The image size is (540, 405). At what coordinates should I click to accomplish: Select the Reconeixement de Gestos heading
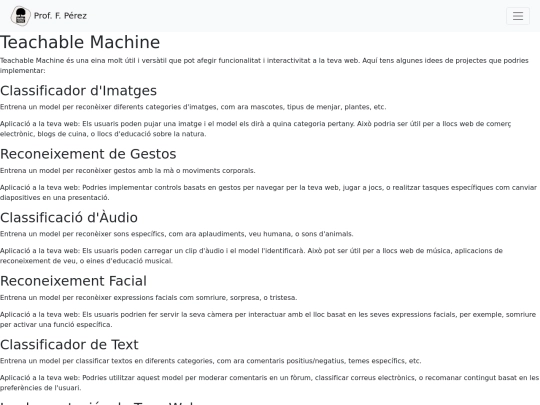88,154
